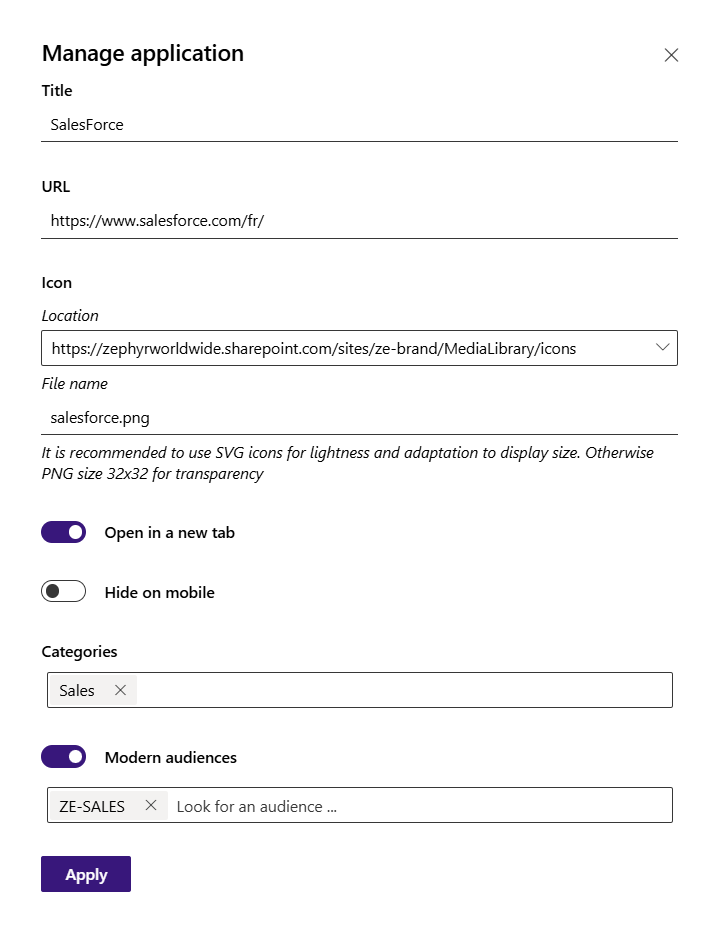
Task: Click the Apply button
Action: [86, 874]
